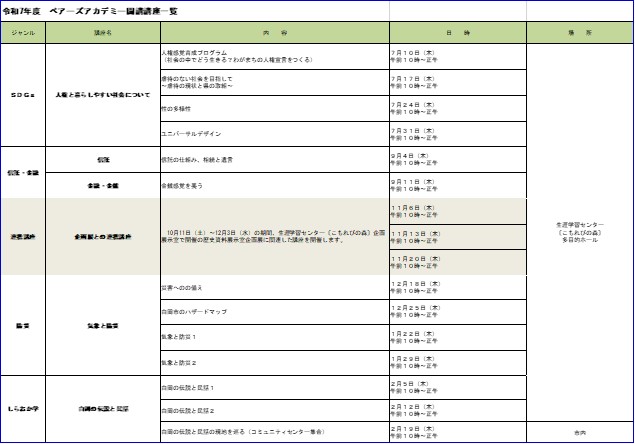The width and height of the screenshot is (635, 444).
Task: Click the 2月12日(木) date cell
Action: 458,410
